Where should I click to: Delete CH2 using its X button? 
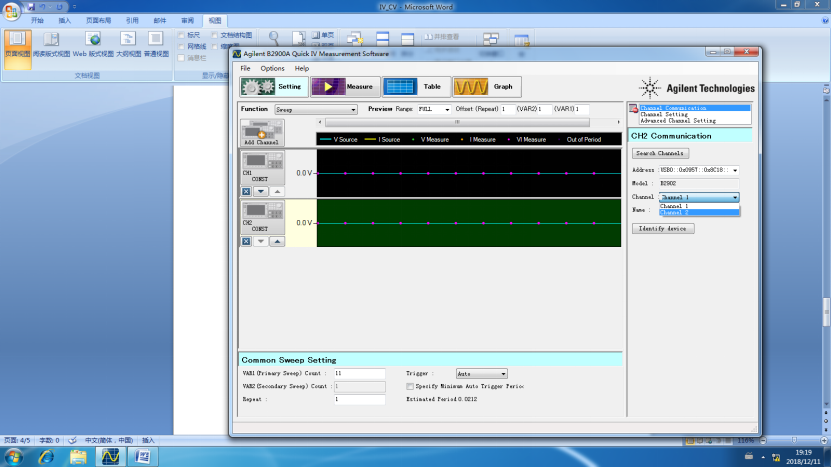(246, 241)
